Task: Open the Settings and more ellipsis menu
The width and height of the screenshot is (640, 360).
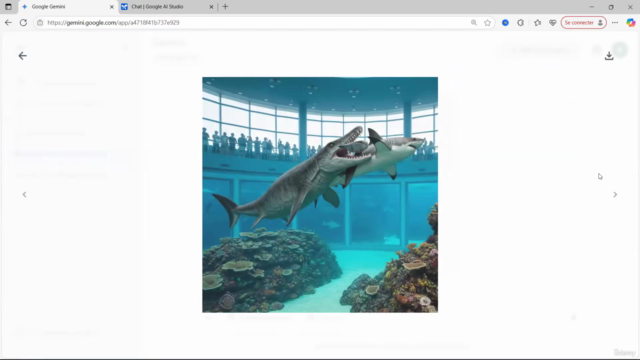Action: click(x=615, y=22)
